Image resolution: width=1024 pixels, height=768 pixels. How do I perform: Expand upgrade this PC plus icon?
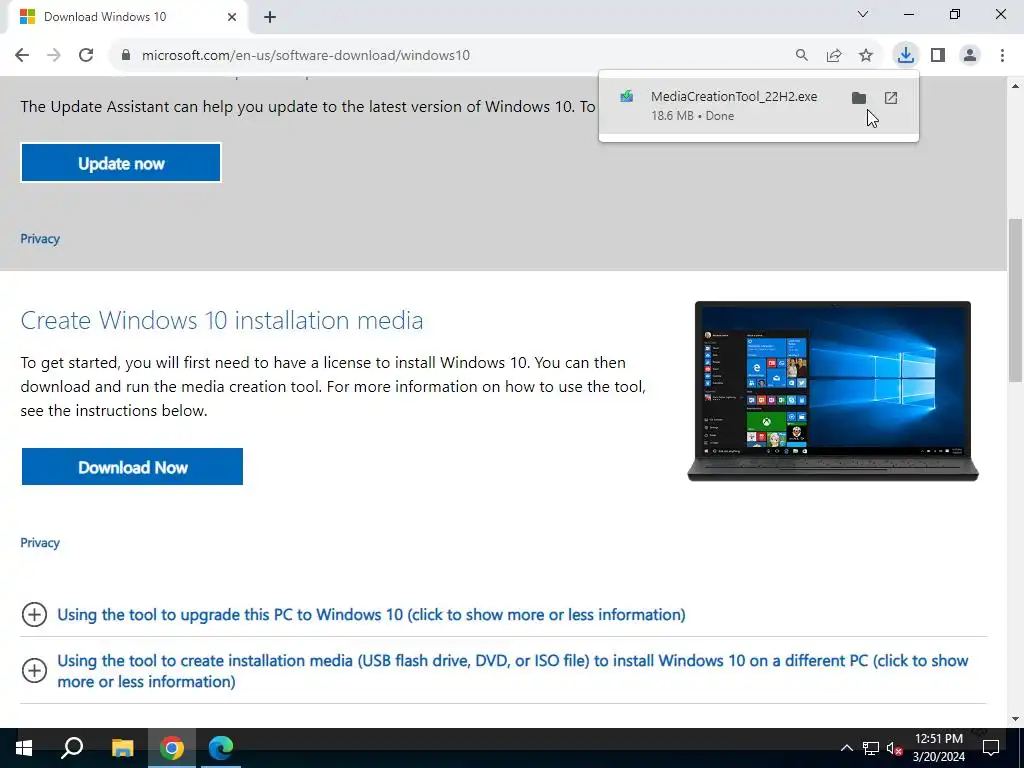[34, 615]
